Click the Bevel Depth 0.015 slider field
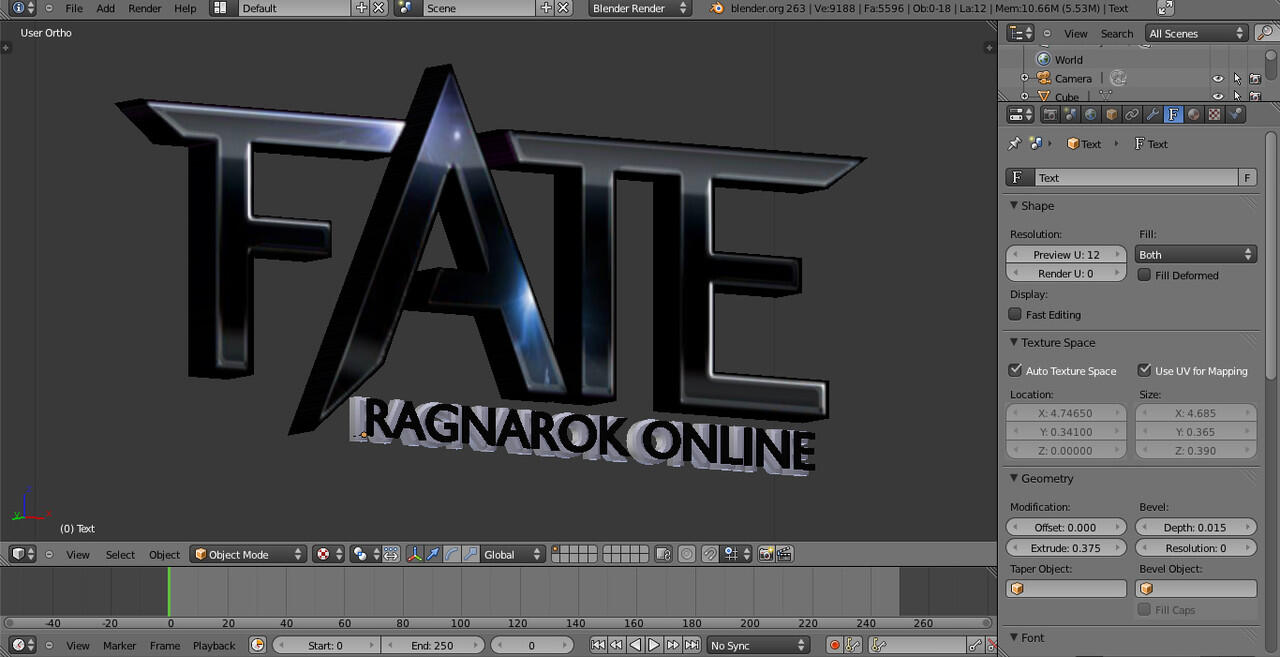The width and height of the screenshot is (1280, 657). tap(1196, 527)
